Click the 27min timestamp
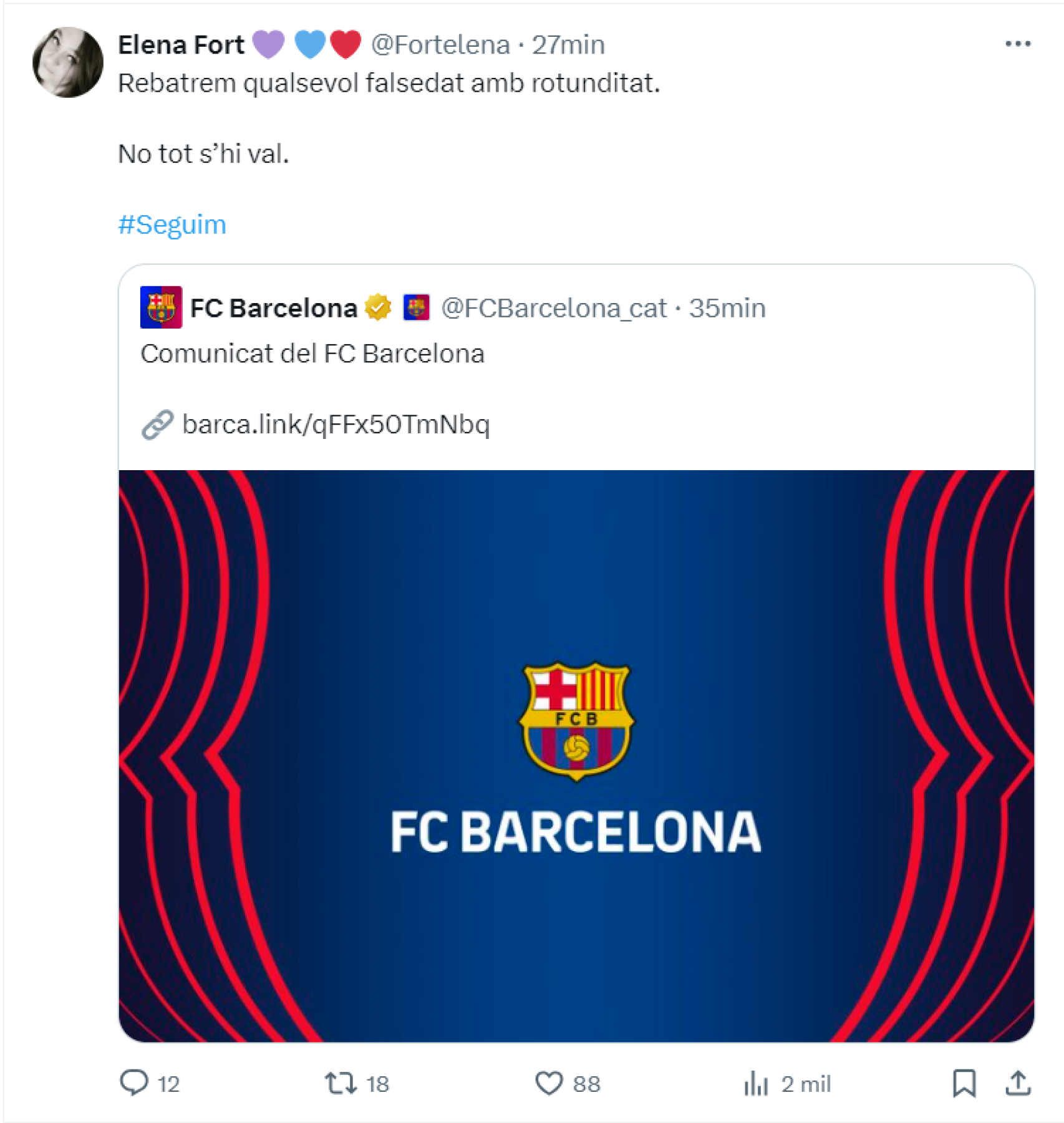The width and height of the screenshot is (1064, 1123). pos(568,45)
